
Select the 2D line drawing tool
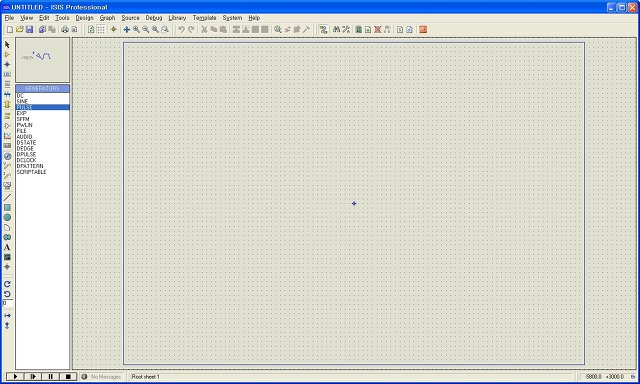7,198
